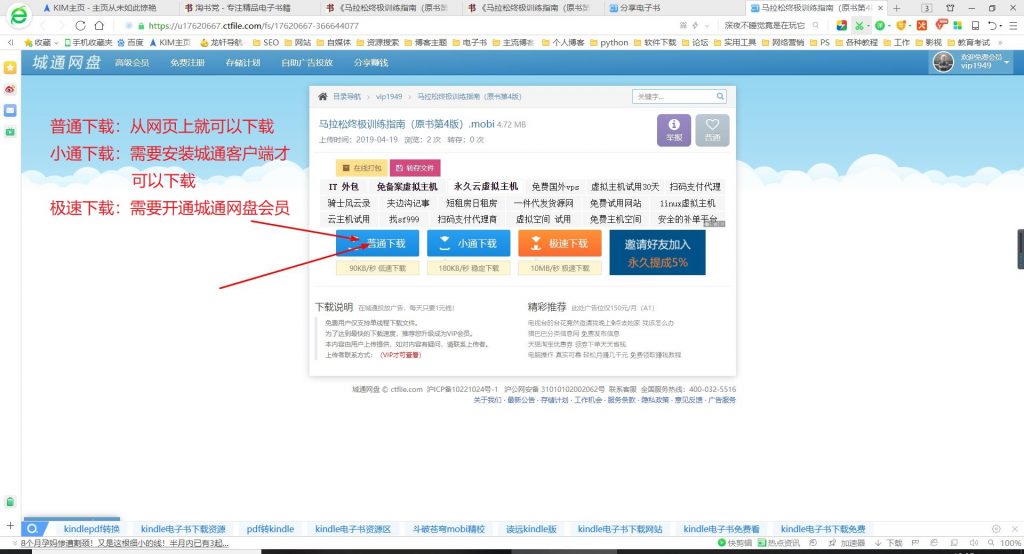Click the search bar magnifier at bottom
1024x554 pixels.
[x=31, y=529]
